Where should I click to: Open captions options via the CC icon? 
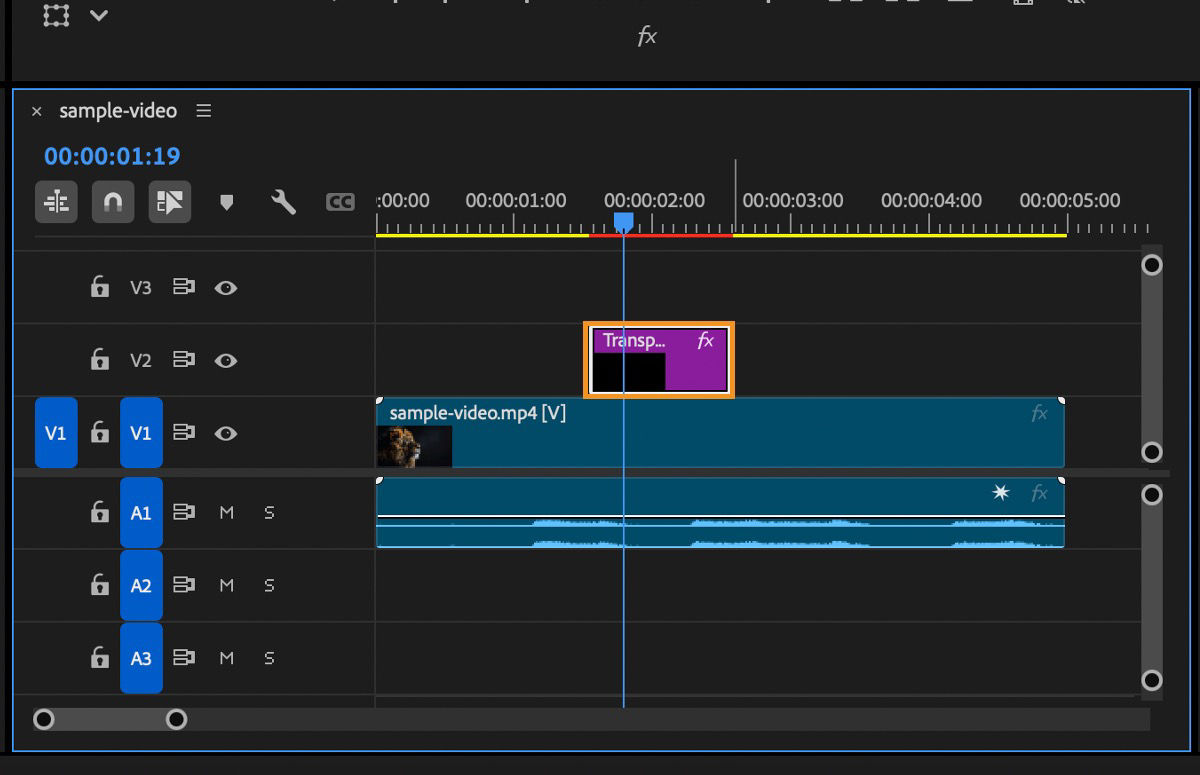pos(339,202)
